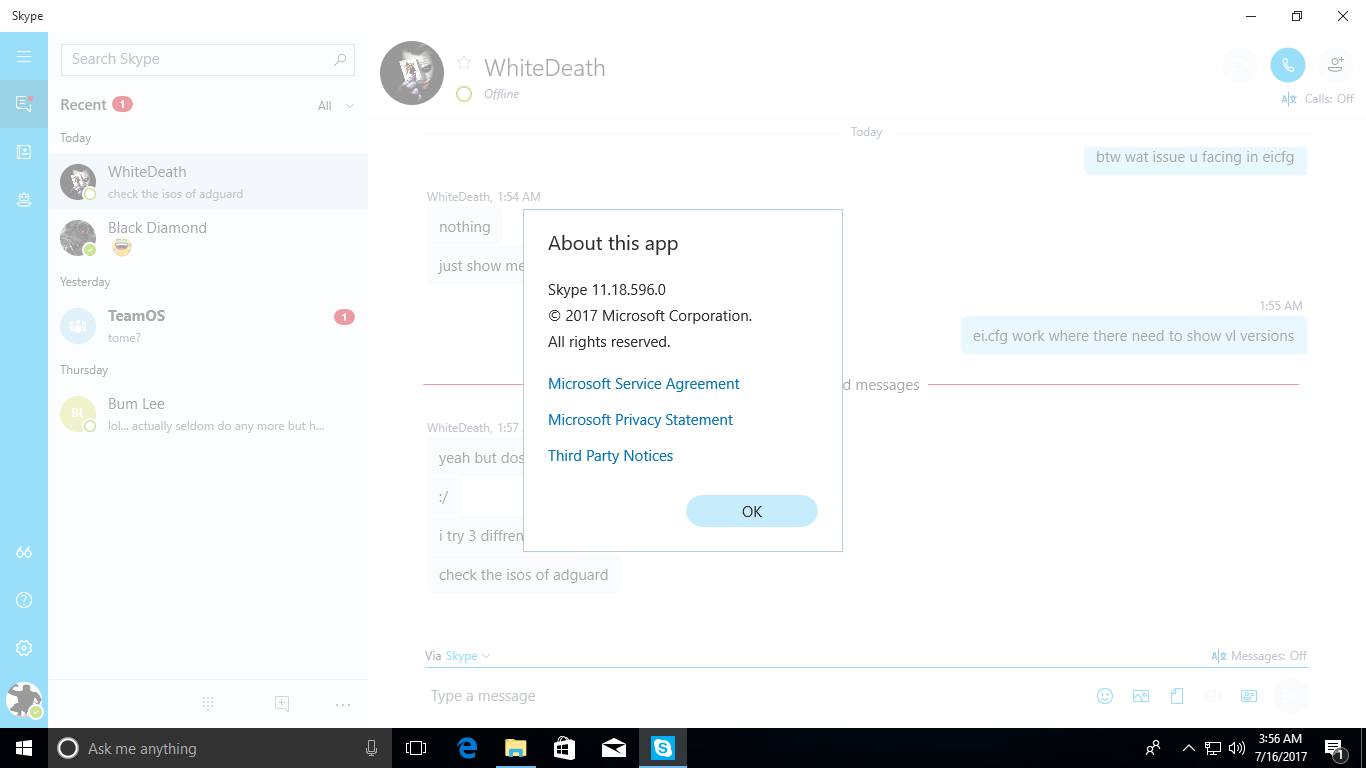Toggle the Messages: Off translator setting
This screenshot has height=768, width=1366.
(x=1259, y=656)
